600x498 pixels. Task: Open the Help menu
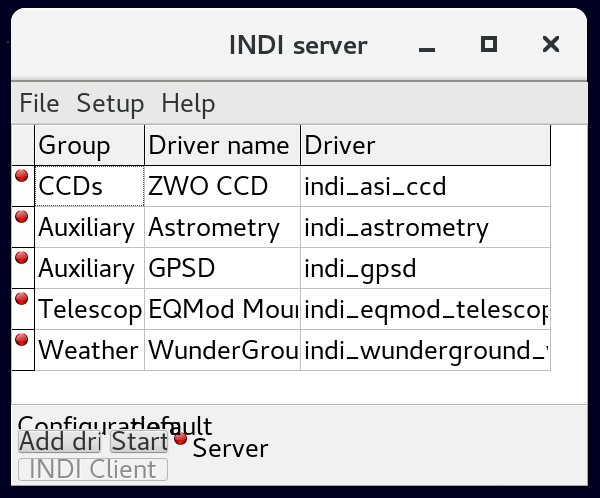188,103
